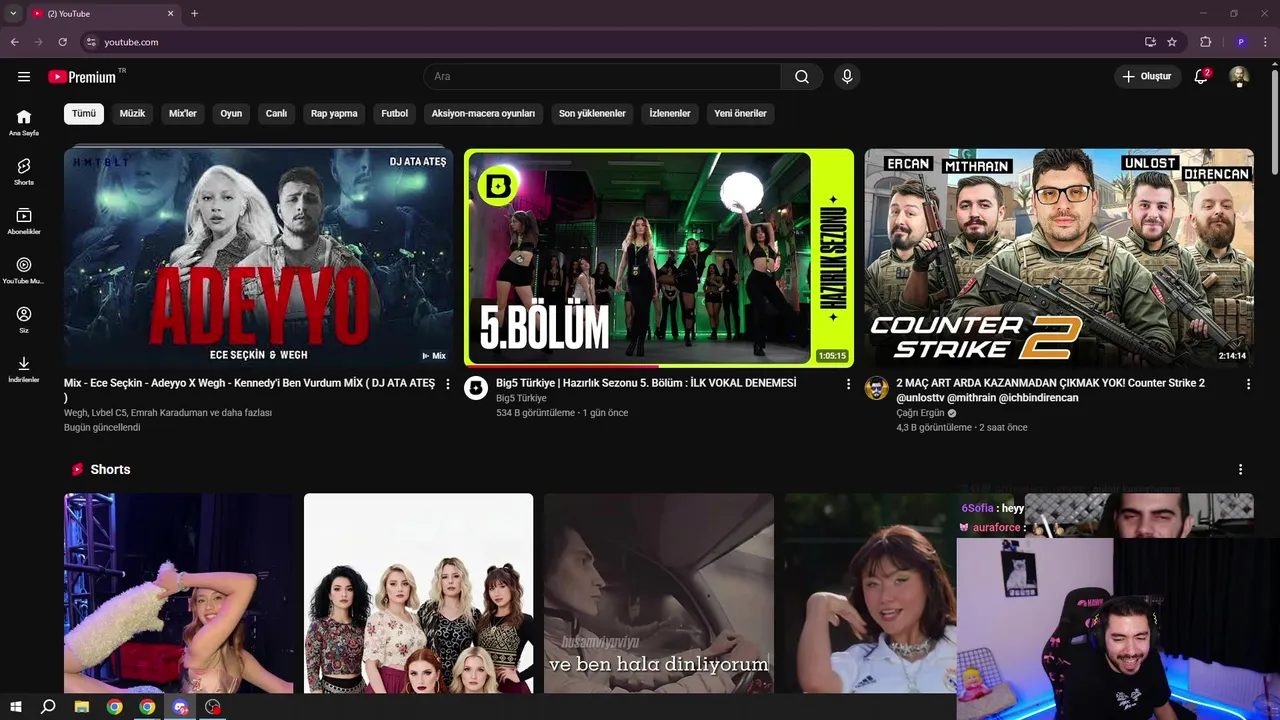Select Aksiyon-macera oyunları chip

pos(483,114)
